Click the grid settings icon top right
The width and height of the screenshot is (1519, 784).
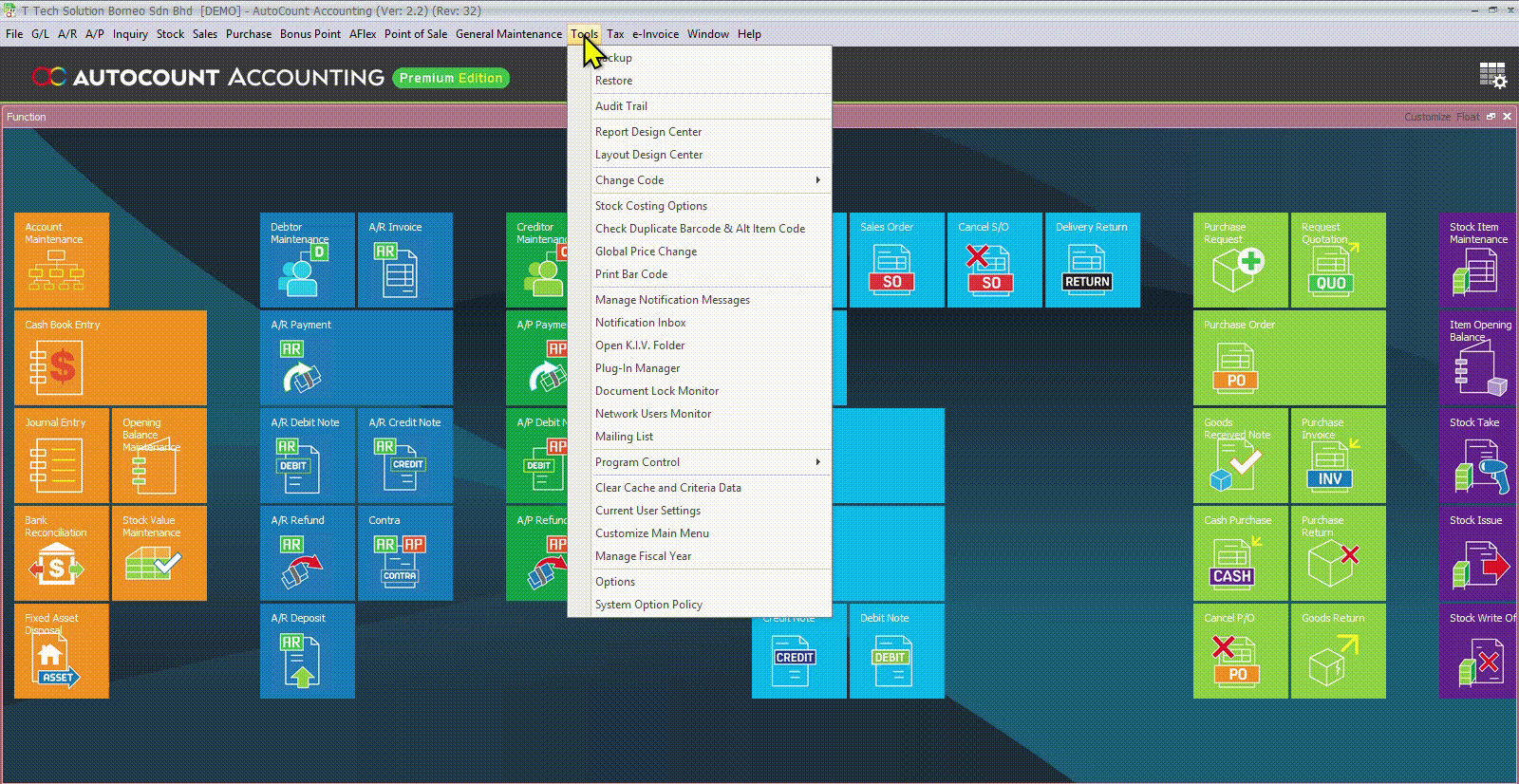pos(1492,76)
